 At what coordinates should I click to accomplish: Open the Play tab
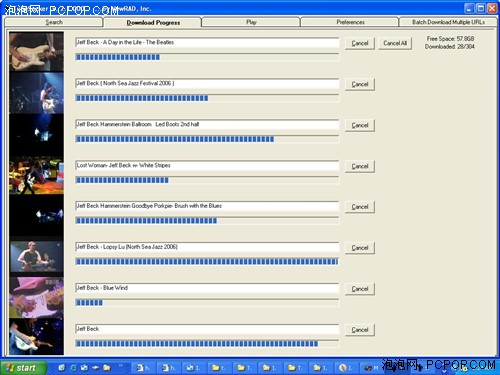coord(251,22)
